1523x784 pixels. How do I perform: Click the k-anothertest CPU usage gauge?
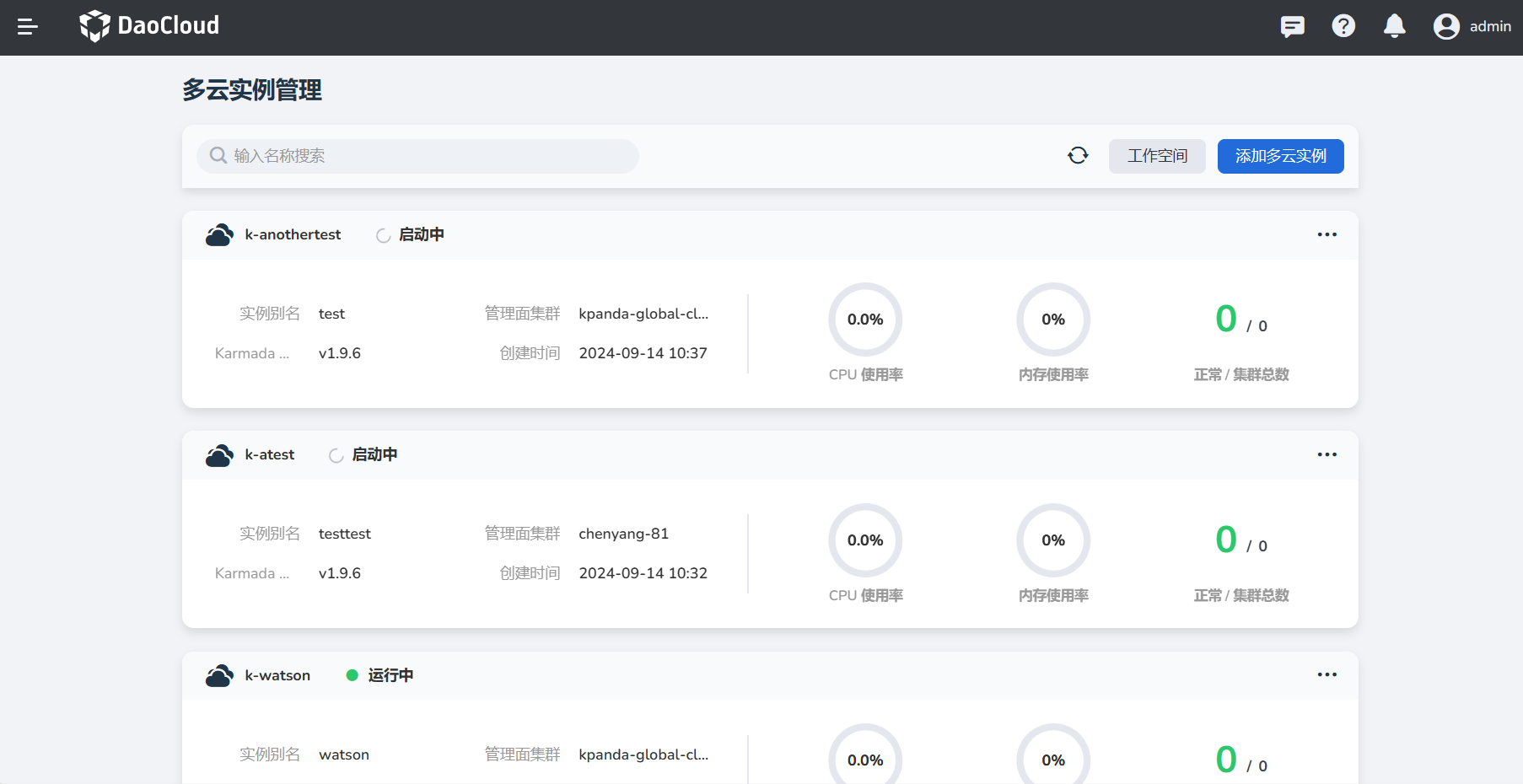pyautogui.click(x=865, y=320)
